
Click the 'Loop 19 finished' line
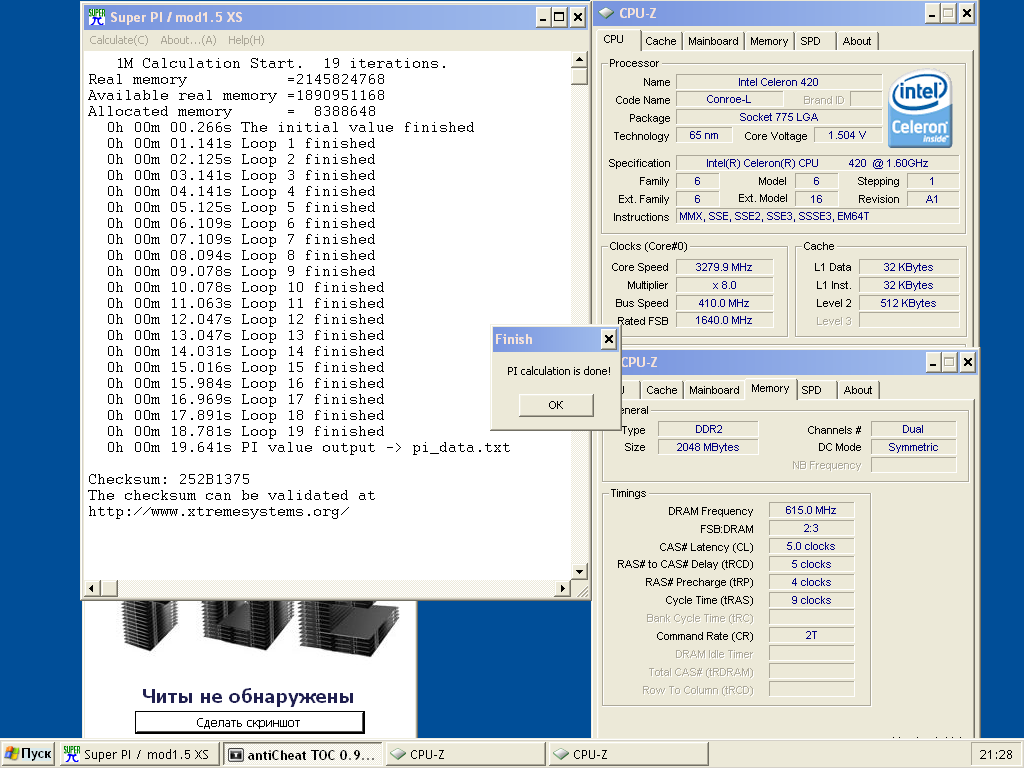(246, 432)
